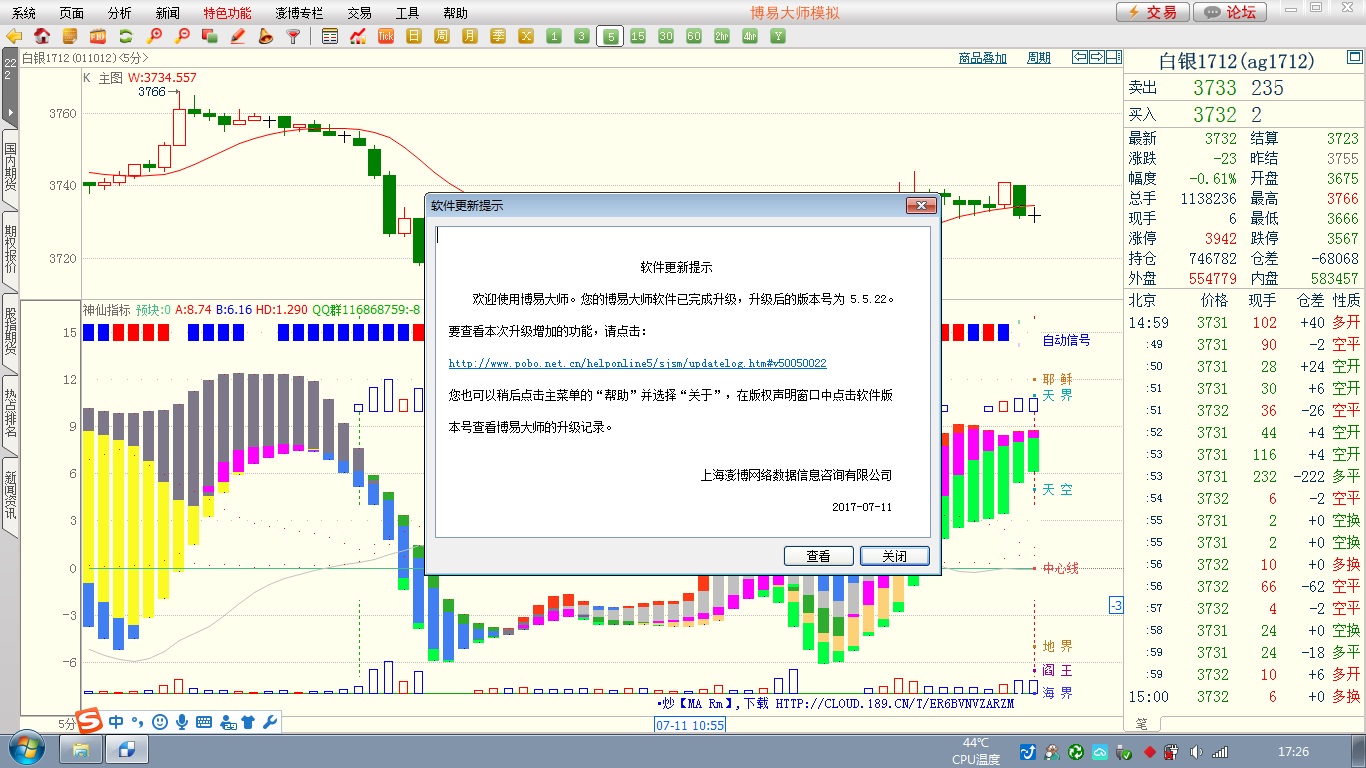Click the 关闭 button in update dialog
The height and width of the screenshot is (768, 1366).
point(894,556)
